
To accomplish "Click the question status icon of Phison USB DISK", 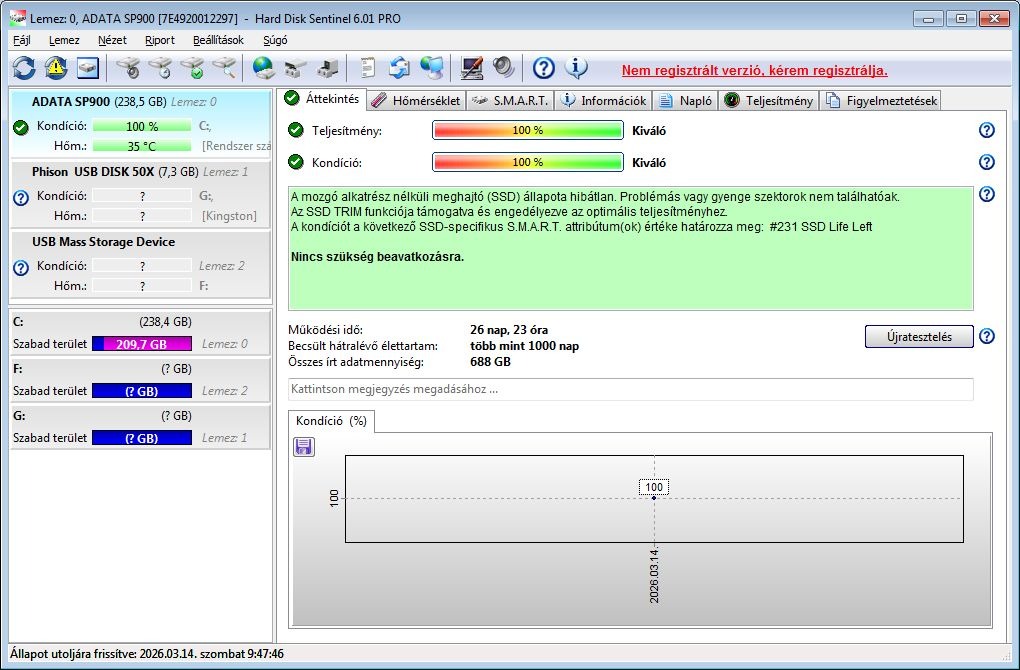I will (x=21, y=198).
